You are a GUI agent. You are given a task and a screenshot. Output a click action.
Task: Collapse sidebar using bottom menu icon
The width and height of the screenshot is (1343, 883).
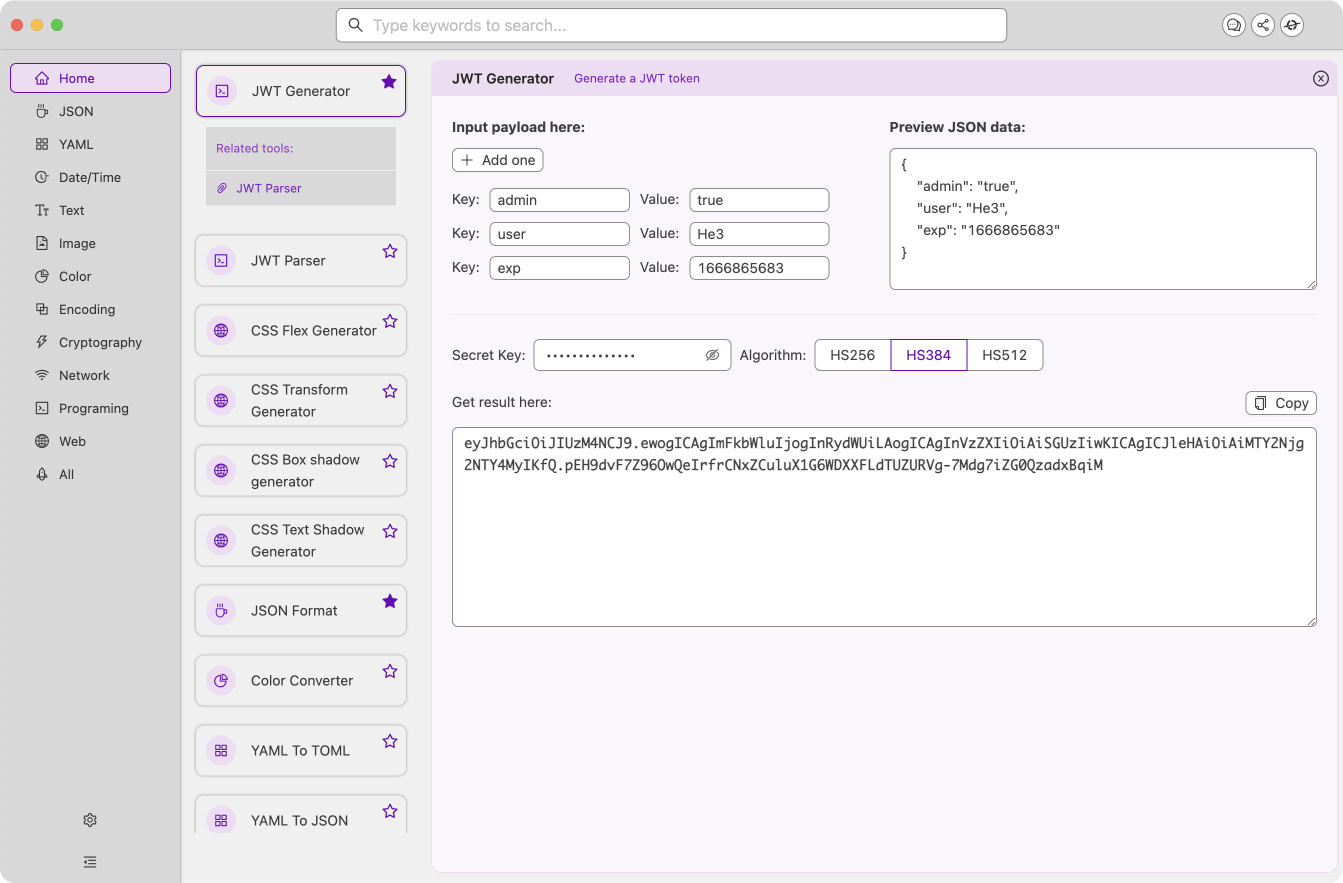(x=90, y=861)
